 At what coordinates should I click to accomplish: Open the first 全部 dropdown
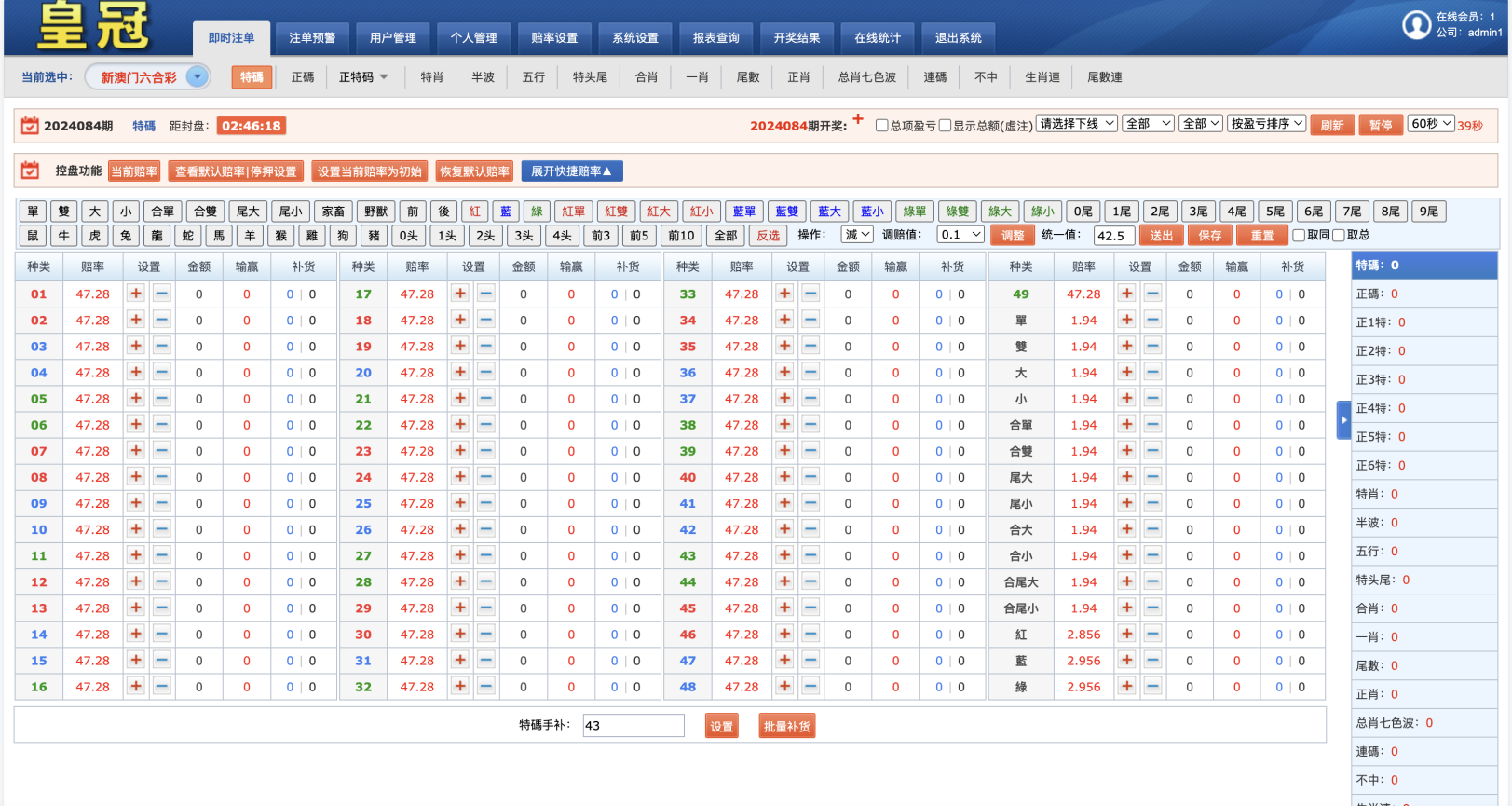click(1148, 124)
